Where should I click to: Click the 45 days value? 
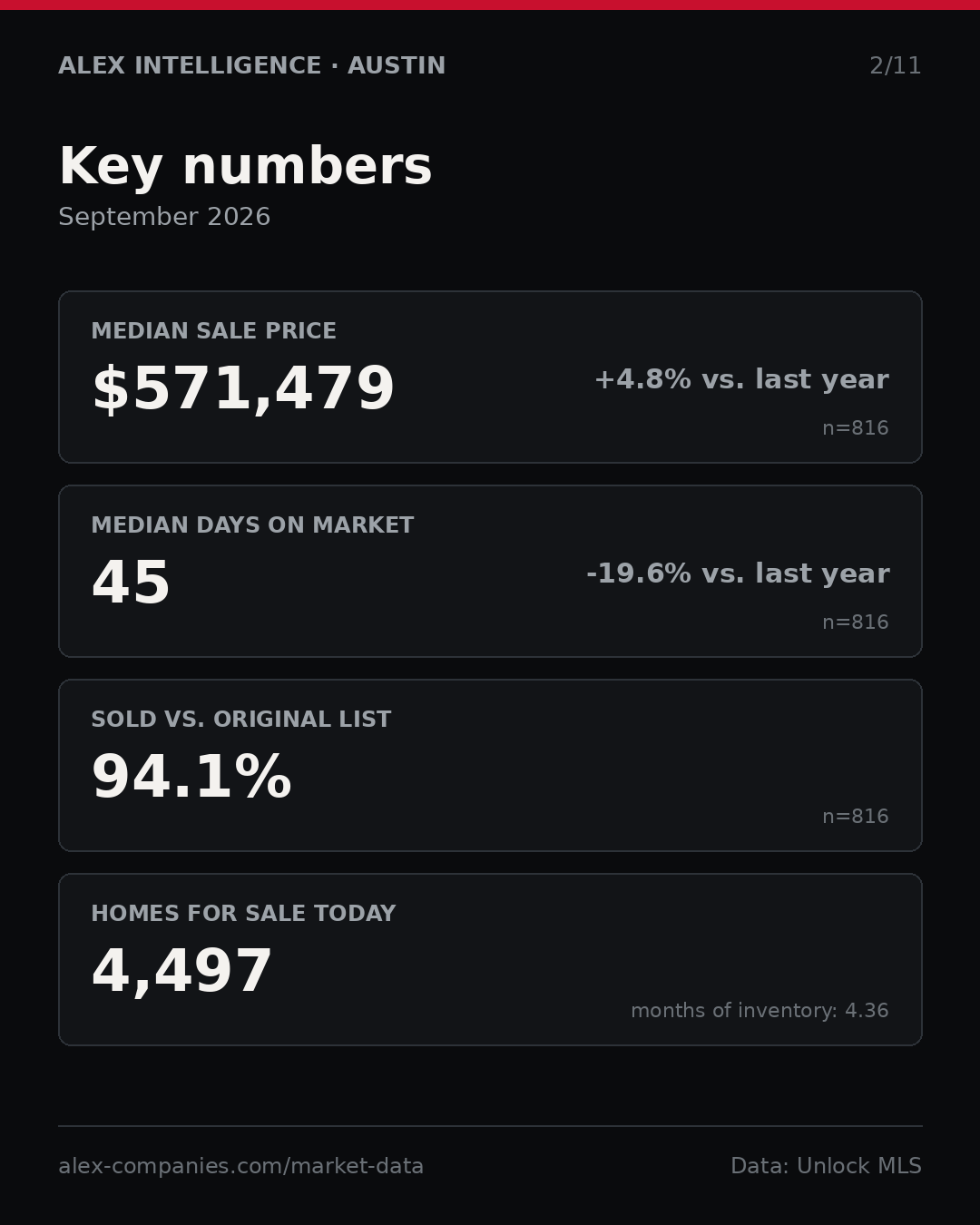131,583
